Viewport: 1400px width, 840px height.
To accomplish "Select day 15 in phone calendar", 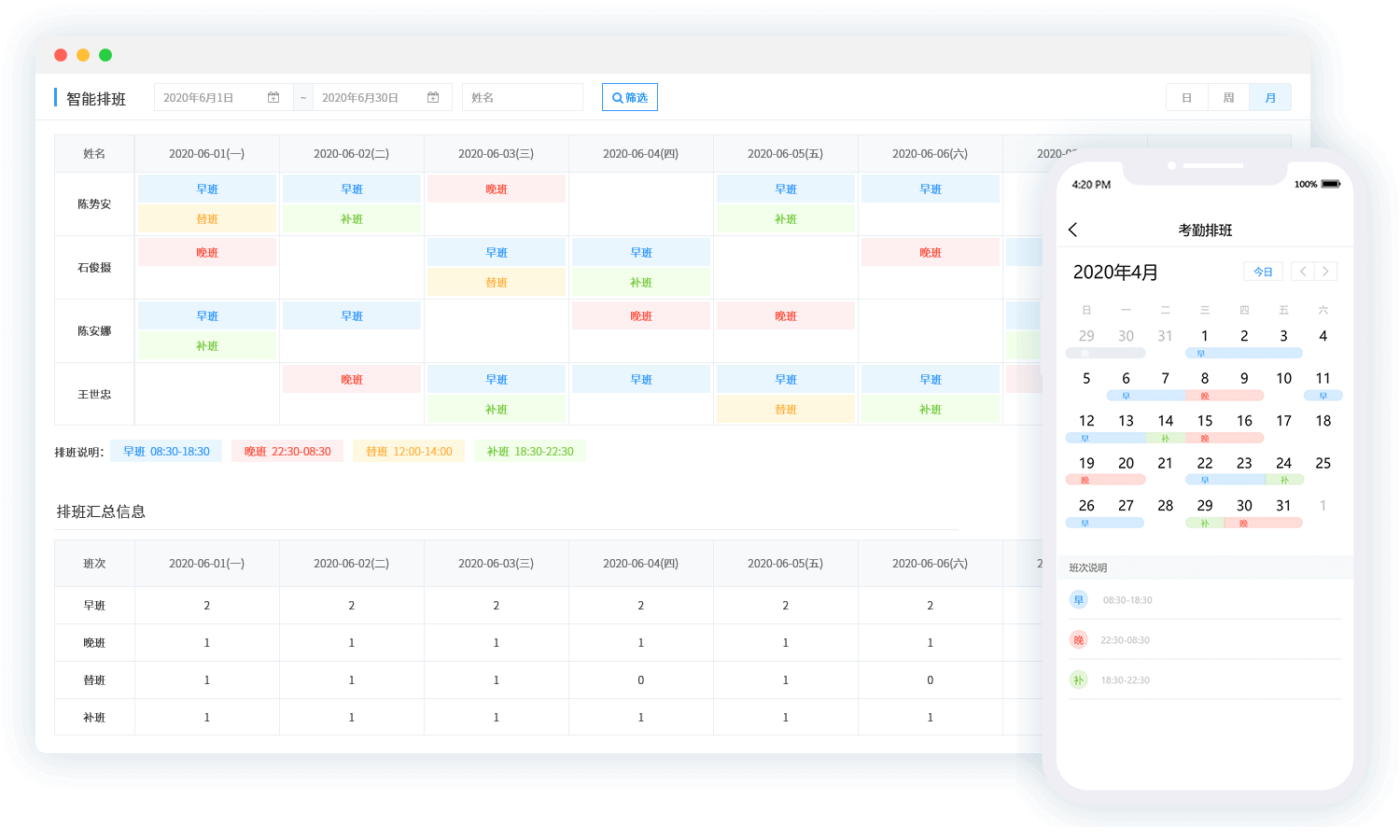I will [1205, 421].
